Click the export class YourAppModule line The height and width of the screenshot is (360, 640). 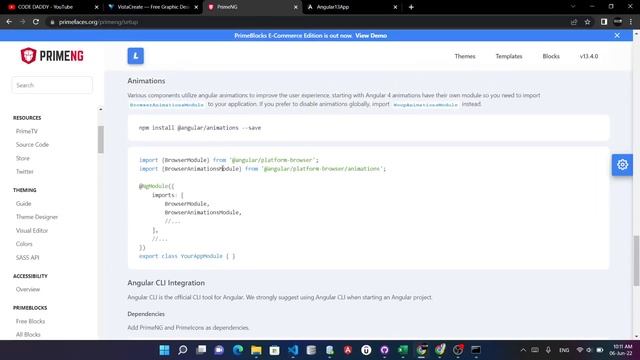(x=187, y=256)
